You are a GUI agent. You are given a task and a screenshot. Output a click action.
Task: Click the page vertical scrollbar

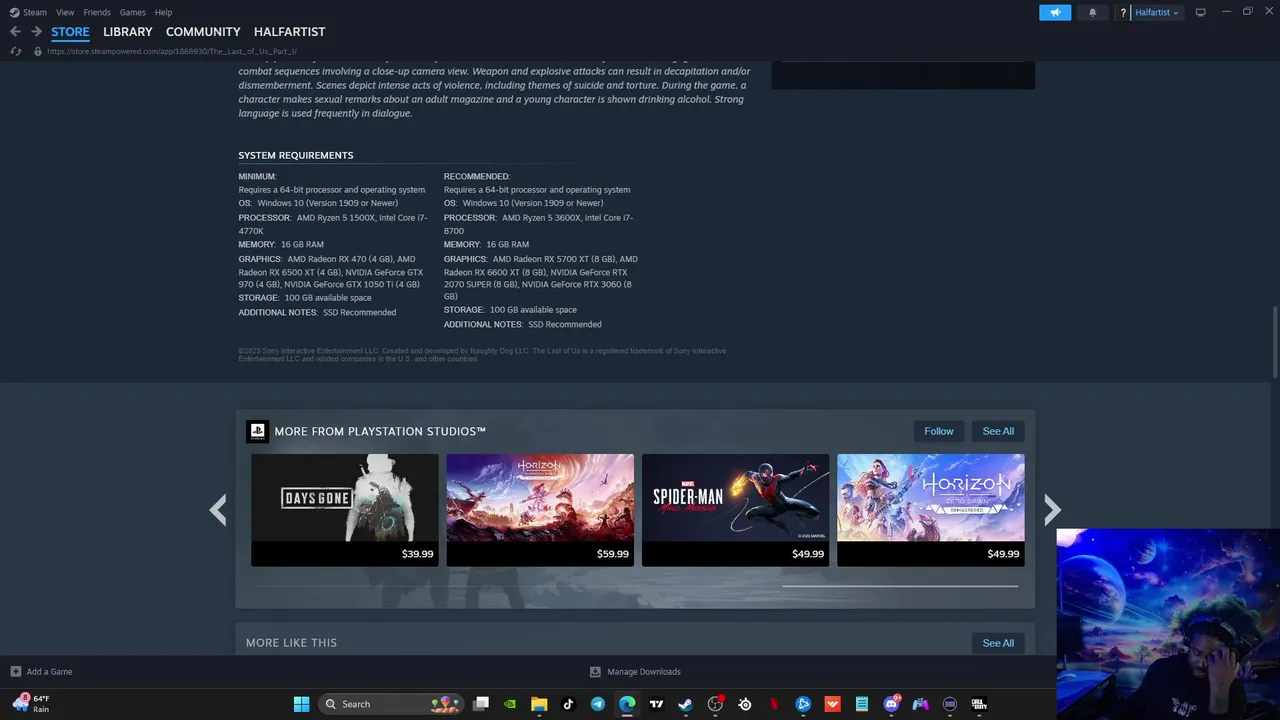pyautogui.click(x=1275, y=341)
